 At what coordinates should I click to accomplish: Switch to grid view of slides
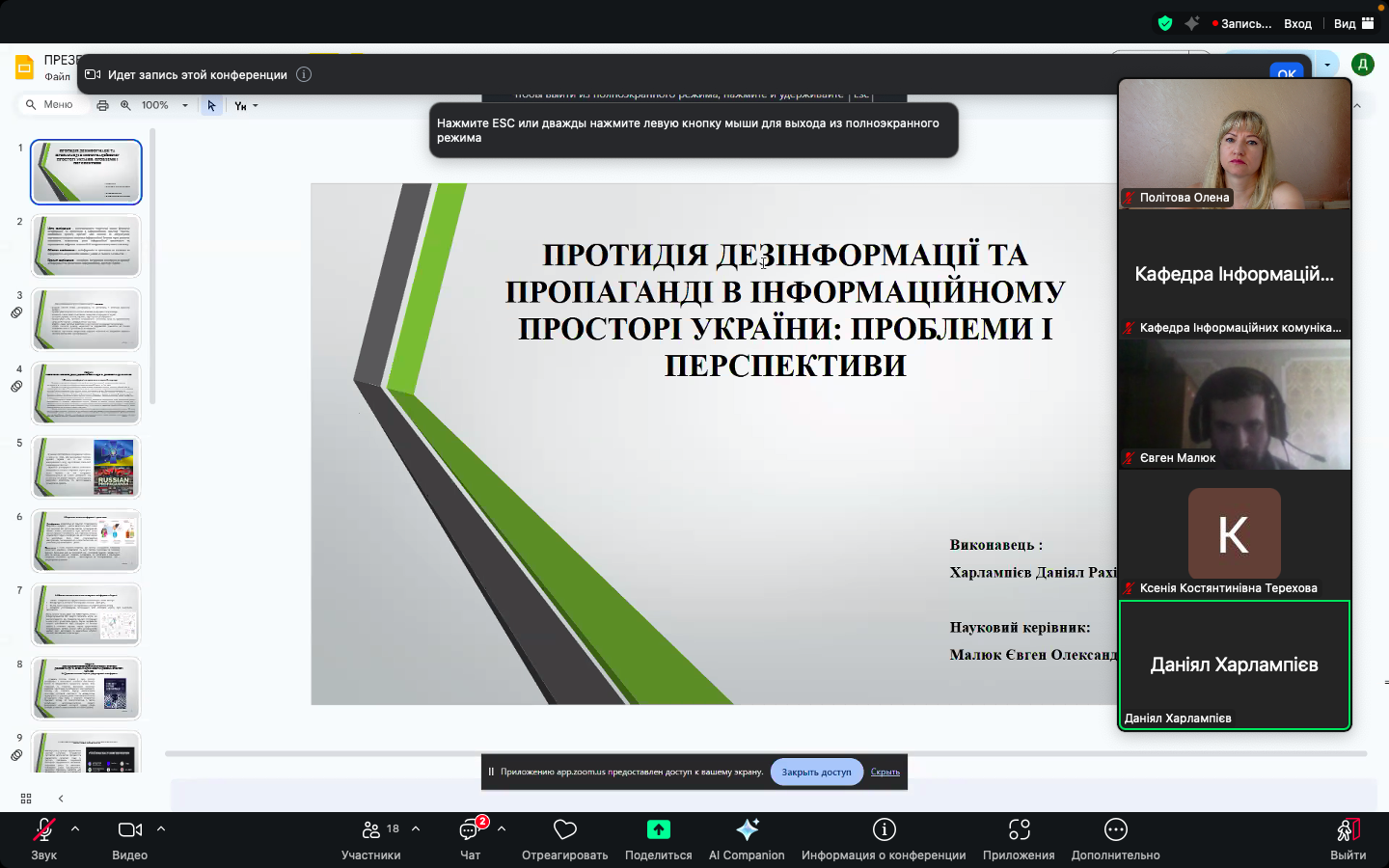[x=26, y=799]
